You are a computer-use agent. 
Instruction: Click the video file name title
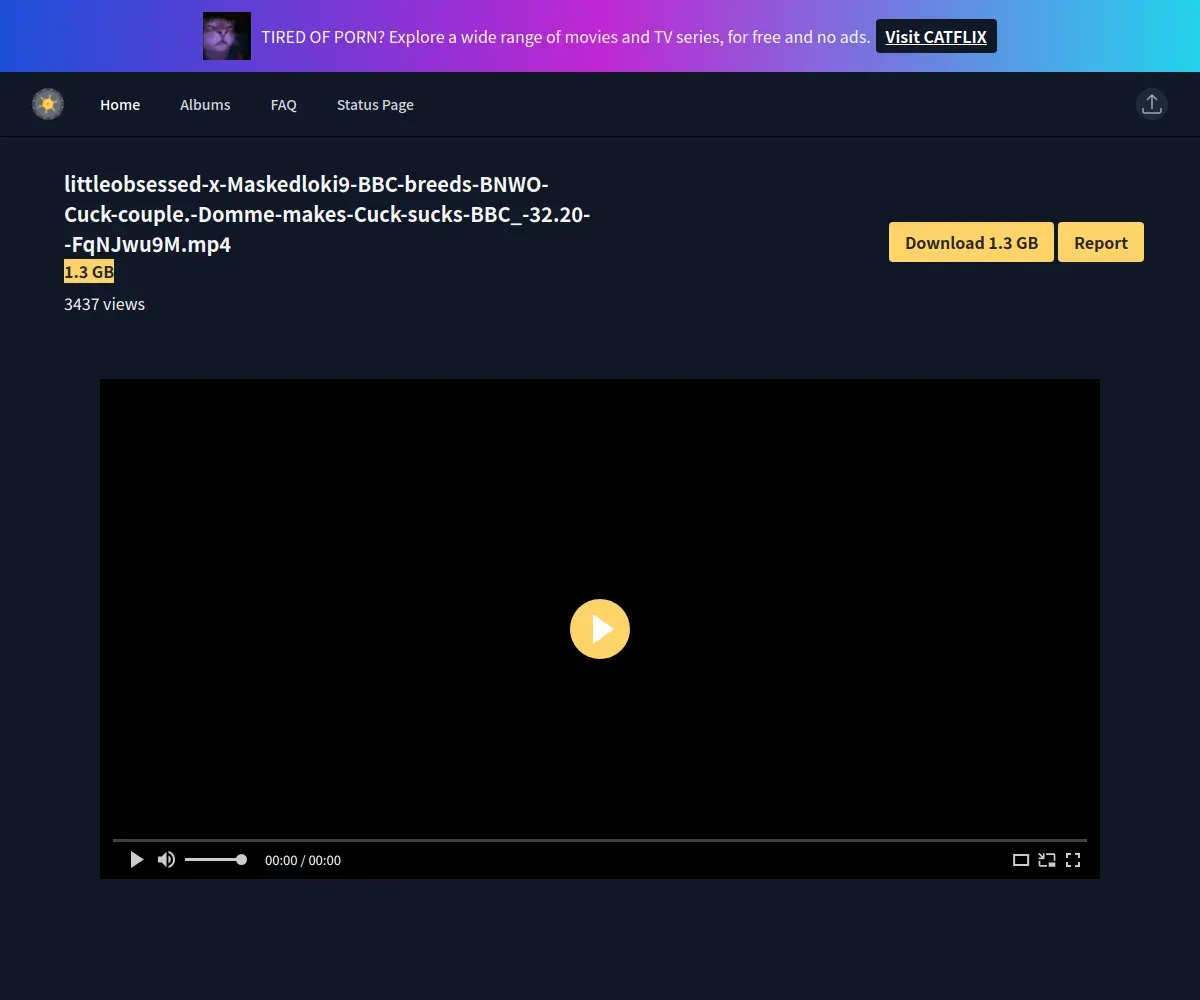click(327, 214)
